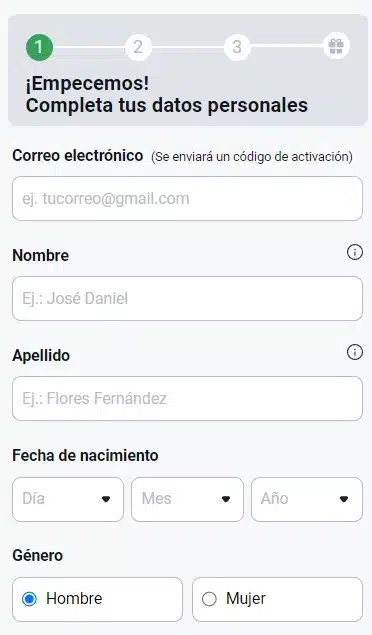This screenshot has width=372, height=635.
Task: Click the info icon next to Apellido
Action: 355,353
